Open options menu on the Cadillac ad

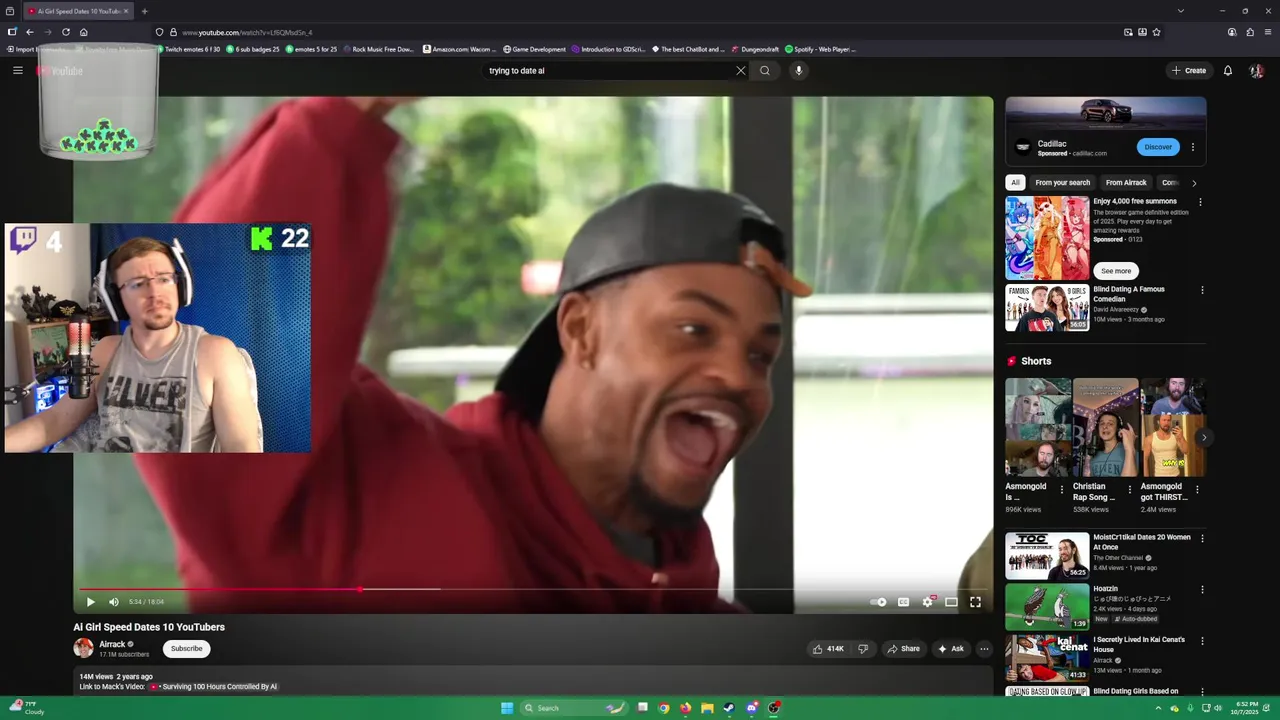tap(1193, 147)
